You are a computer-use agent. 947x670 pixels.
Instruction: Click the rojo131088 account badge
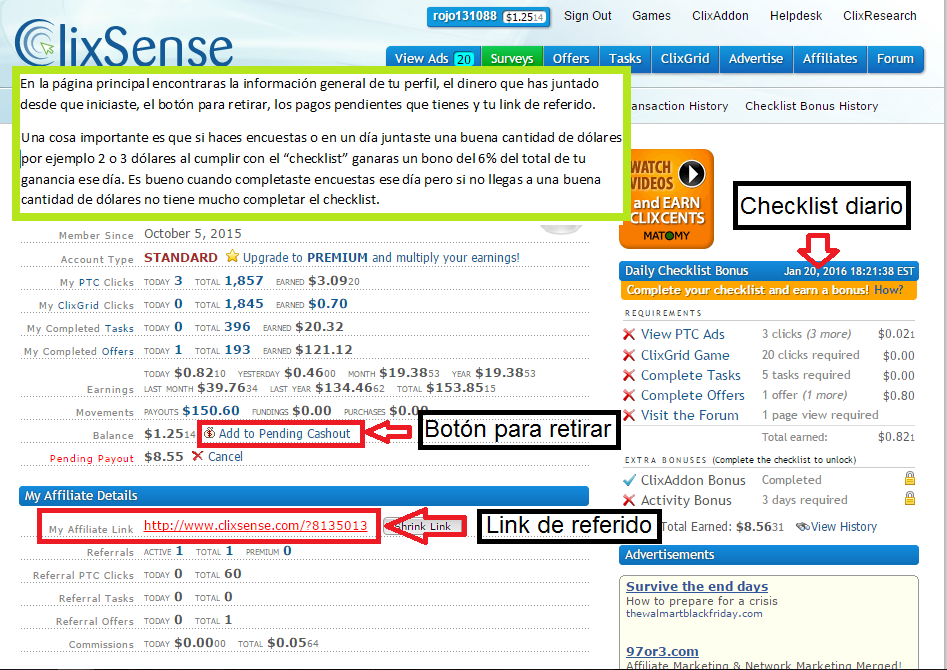click(488, 16)
